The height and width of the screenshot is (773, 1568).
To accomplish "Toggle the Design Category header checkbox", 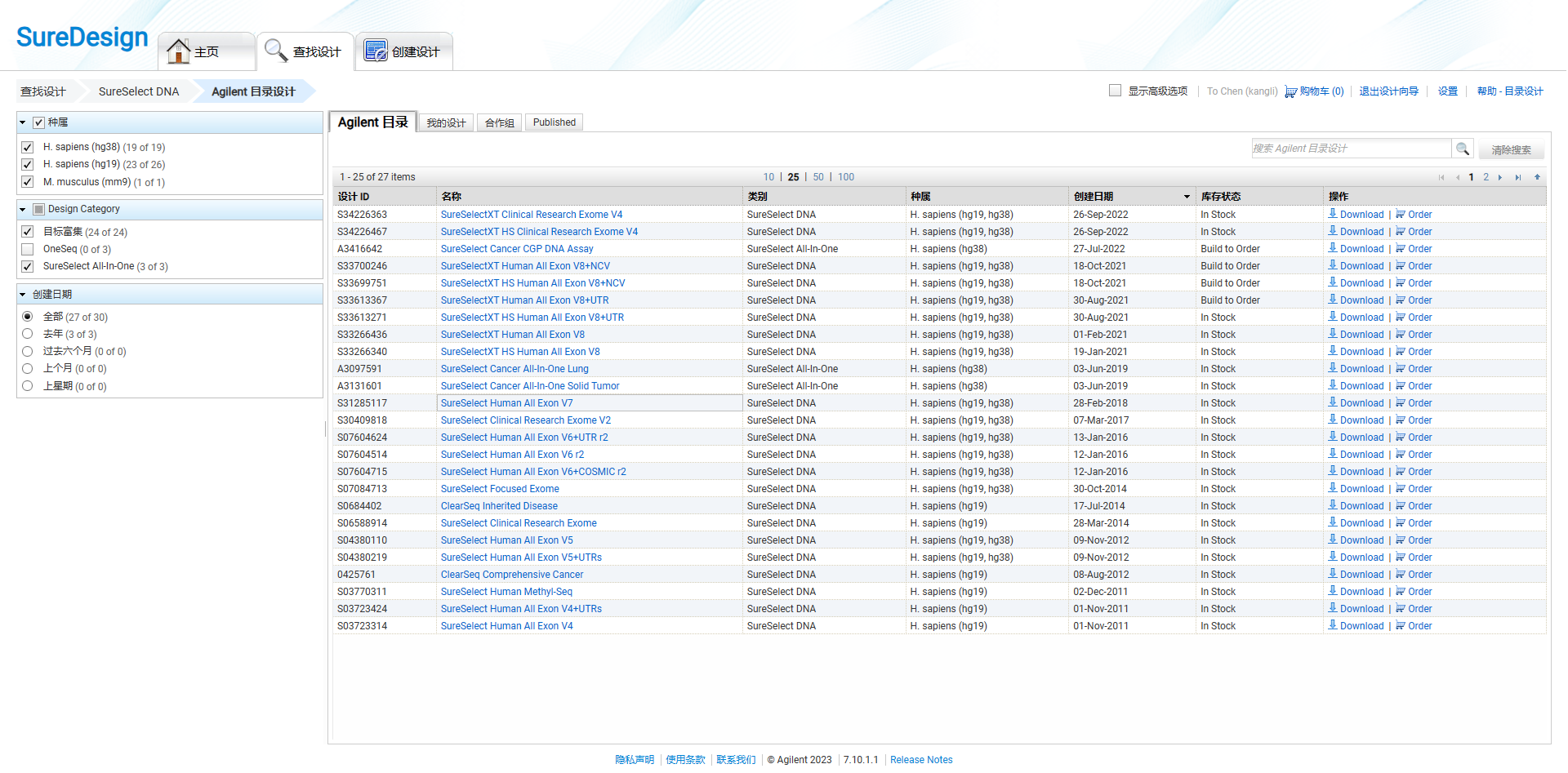I will click(x=38, y=209).
